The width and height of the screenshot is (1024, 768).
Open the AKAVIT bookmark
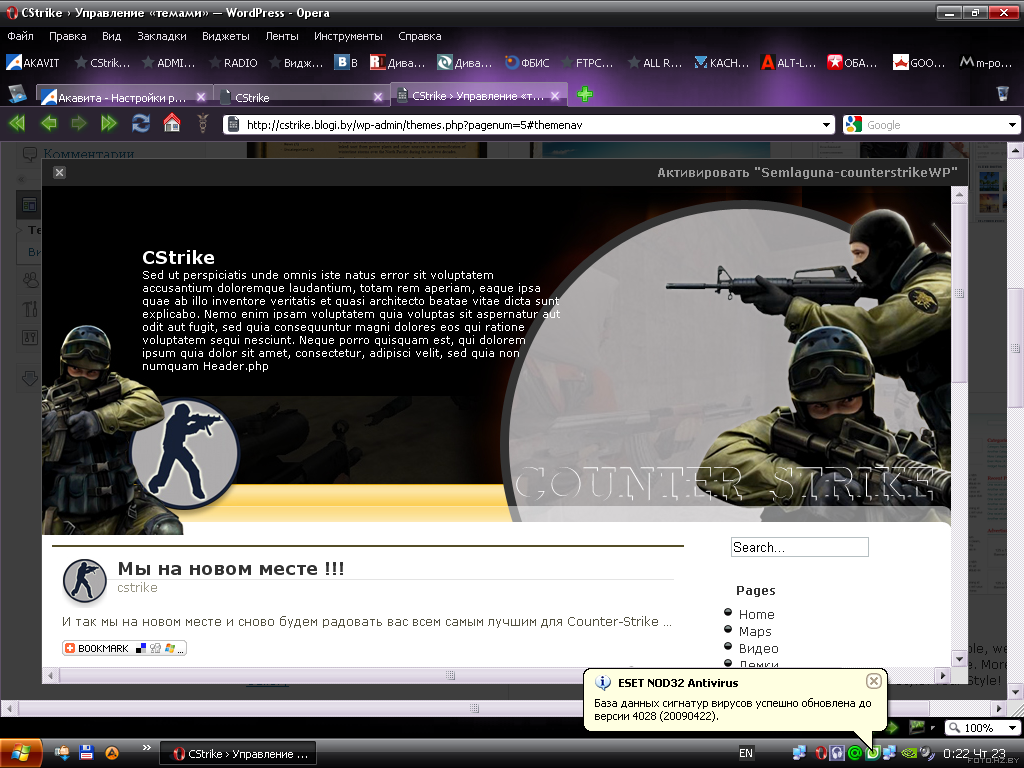33,63
